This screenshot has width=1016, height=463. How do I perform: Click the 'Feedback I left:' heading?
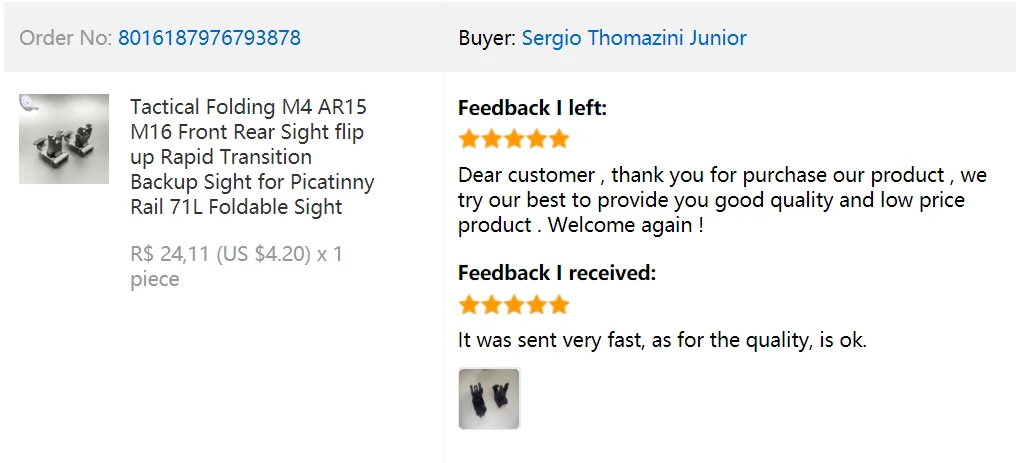point(533,107)
